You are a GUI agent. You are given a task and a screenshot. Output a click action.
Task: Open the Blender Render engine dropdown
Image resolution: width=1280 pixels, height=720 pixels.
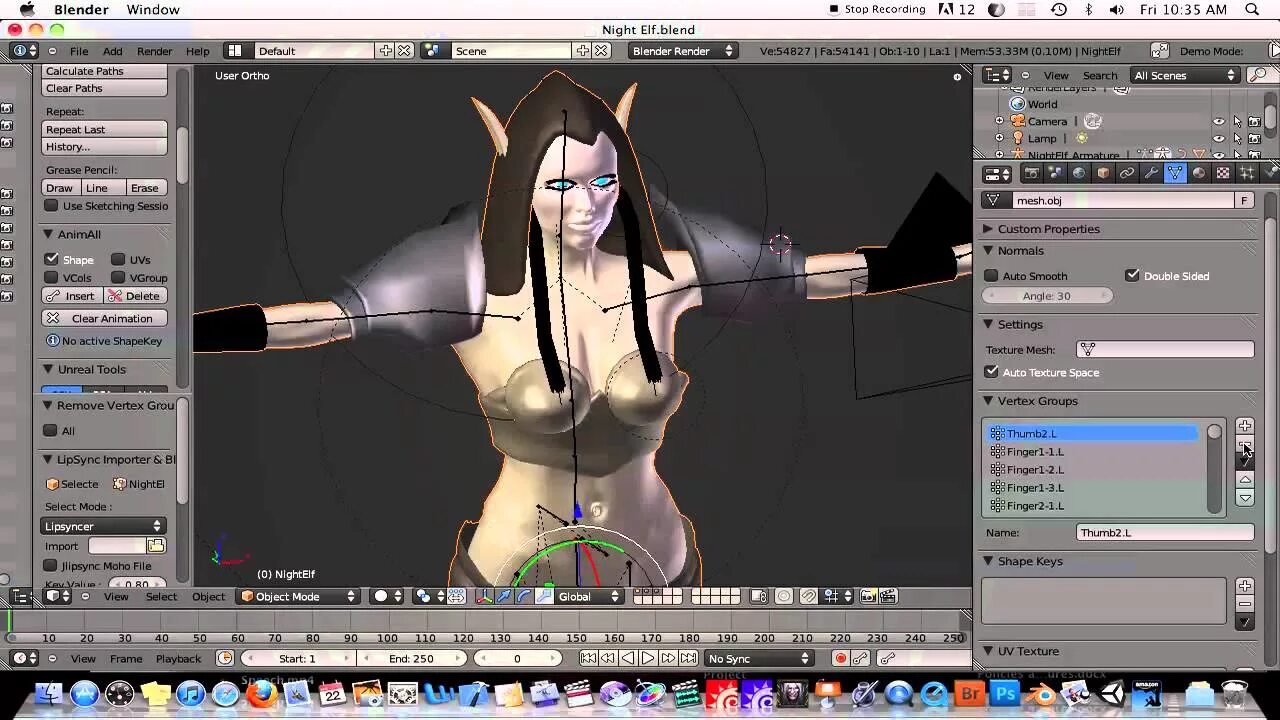(683, 51)
